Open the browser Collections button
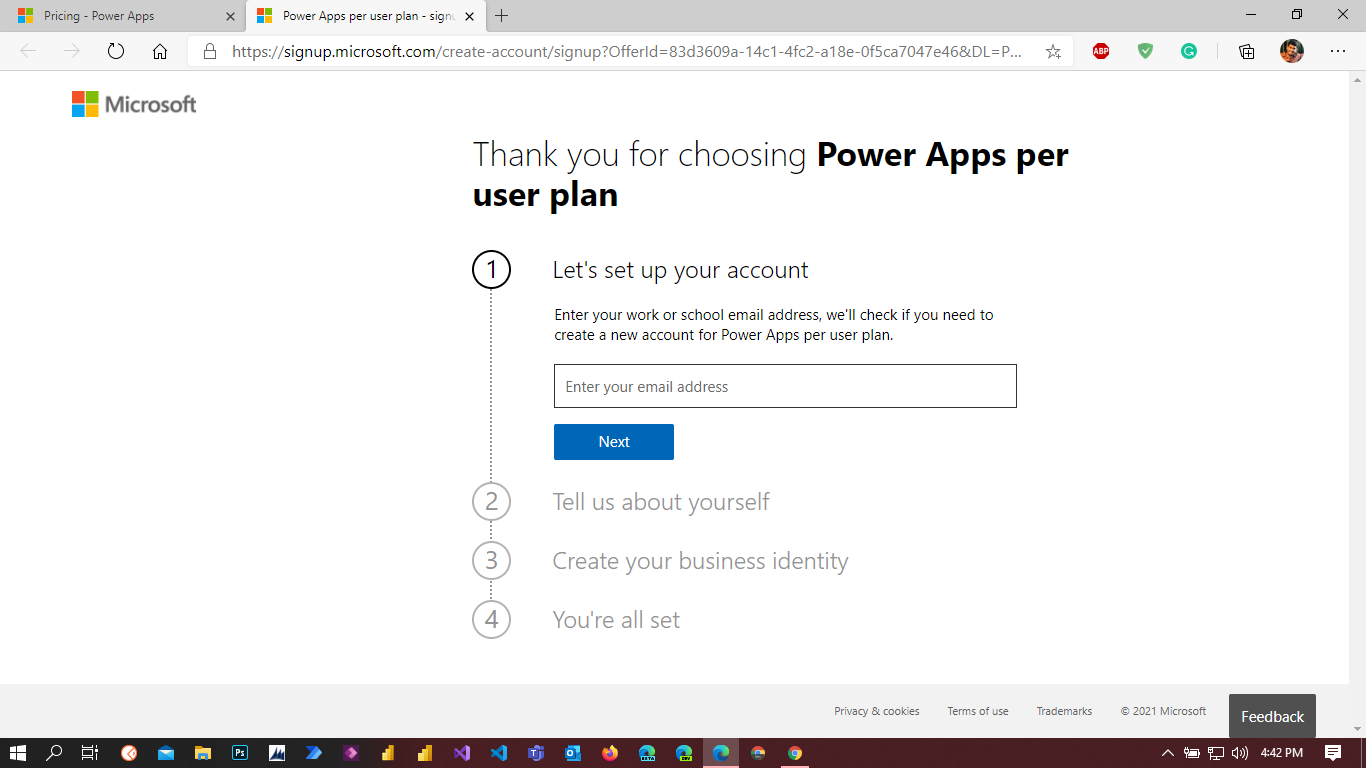 [x=1246, y=52]
